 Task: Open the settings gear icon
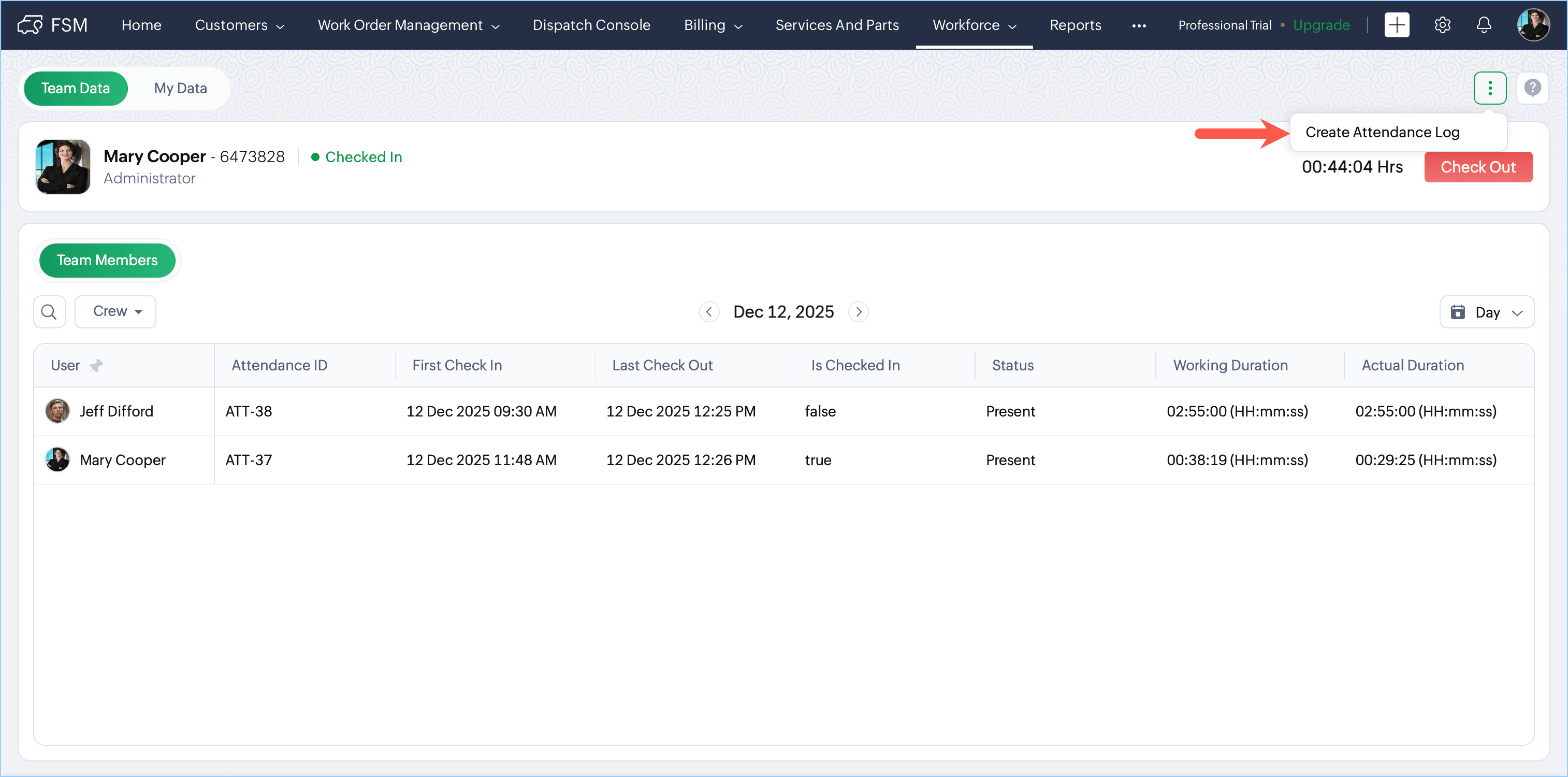click(x=1442, y=25)
